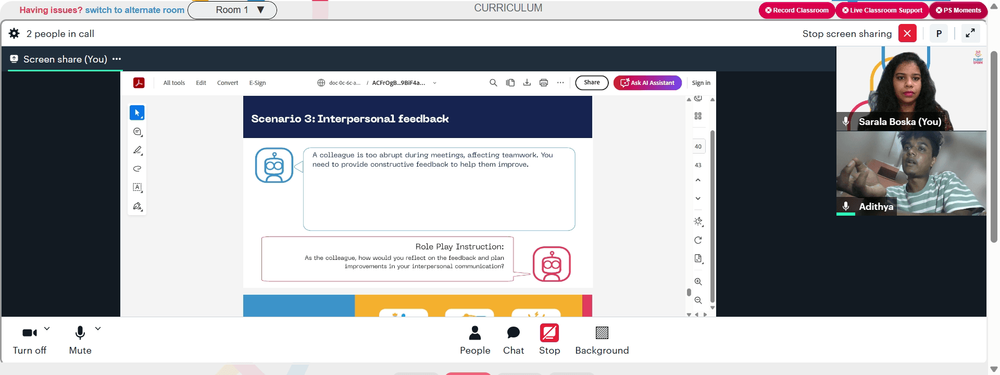Click switch to alternate room link
Screen dimensions: 1000x375
[135, 10]
